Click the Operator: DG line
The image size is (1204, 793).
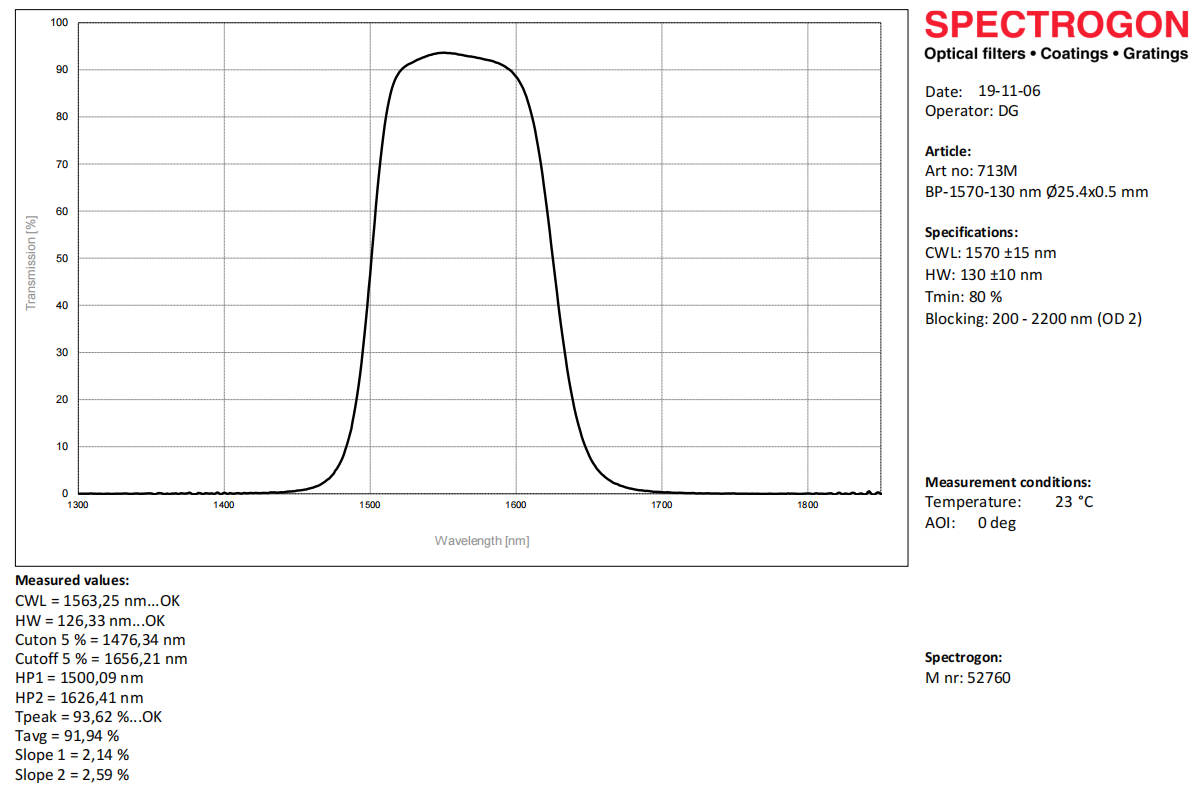tap(971, 111)
